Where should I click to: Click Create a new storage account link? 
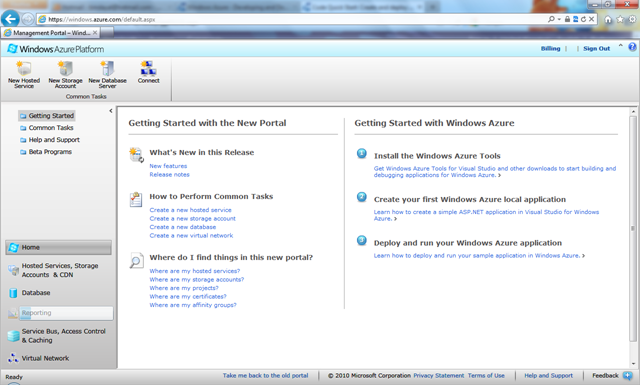(x=192, y=218)
